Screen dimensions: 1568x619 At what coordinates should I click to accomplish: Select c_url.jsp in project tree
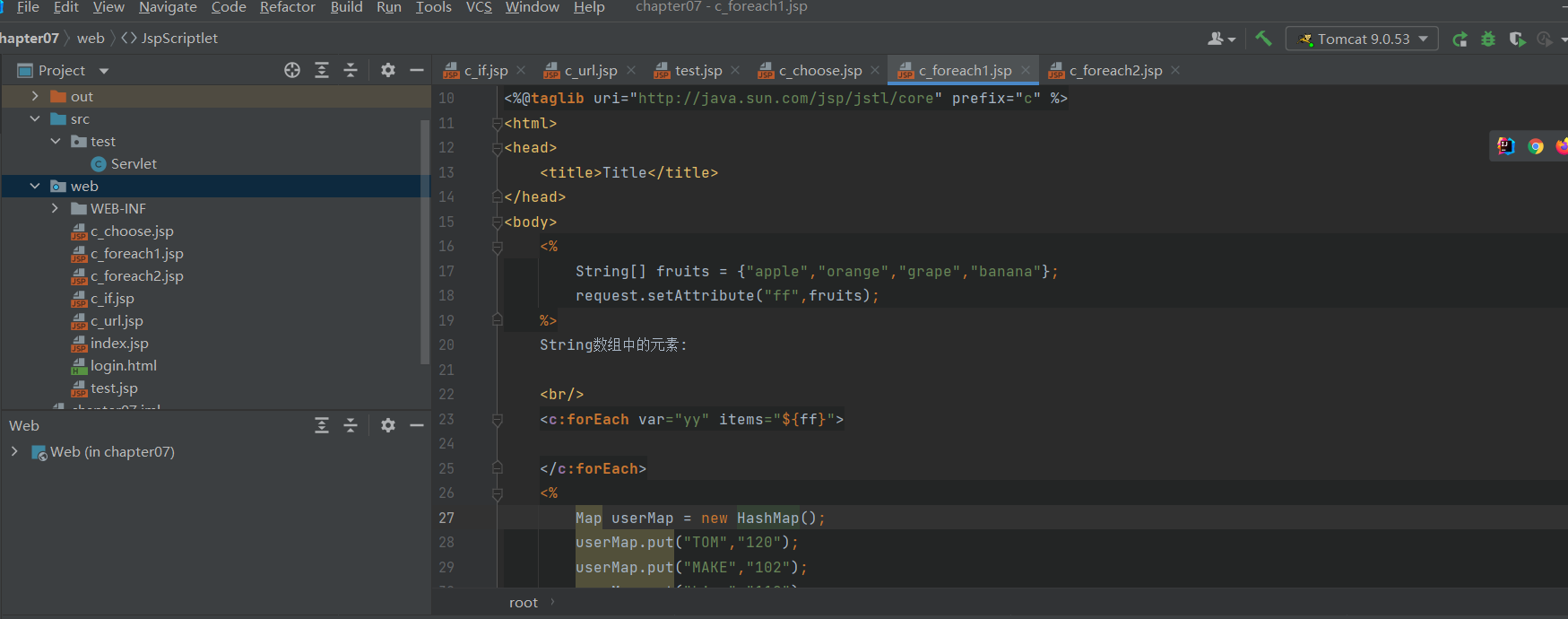117,320
